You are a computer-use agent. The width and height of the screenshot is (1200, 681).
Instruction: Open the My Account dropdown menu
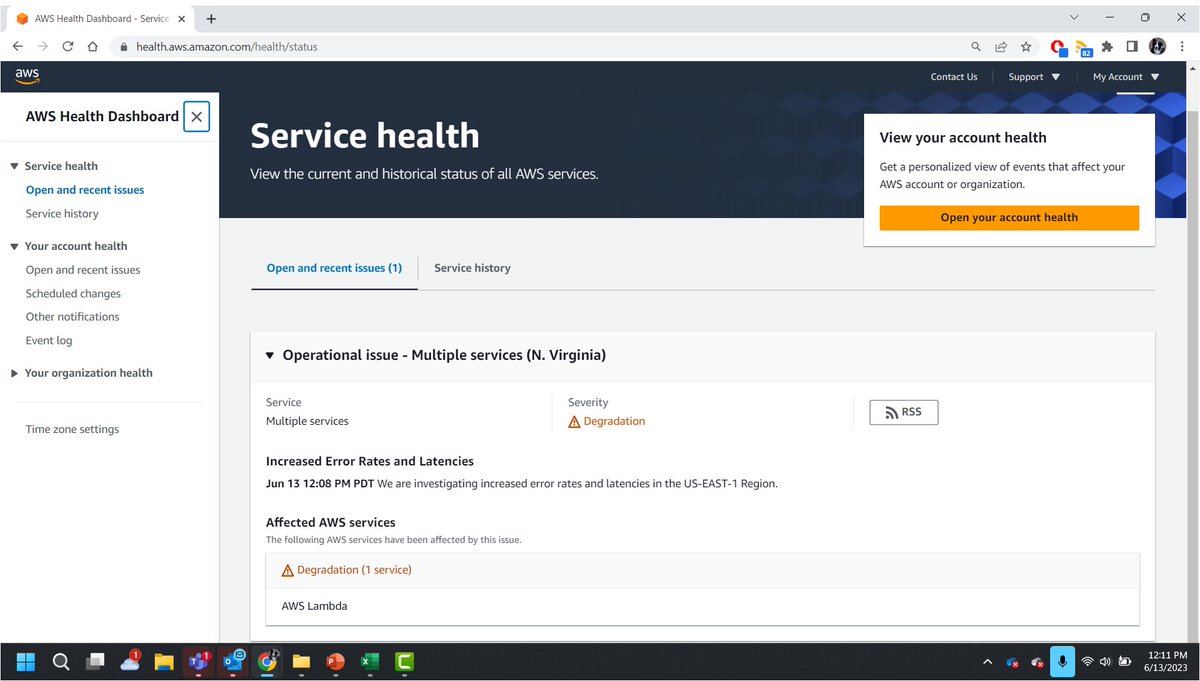[x=1126, y=77]
